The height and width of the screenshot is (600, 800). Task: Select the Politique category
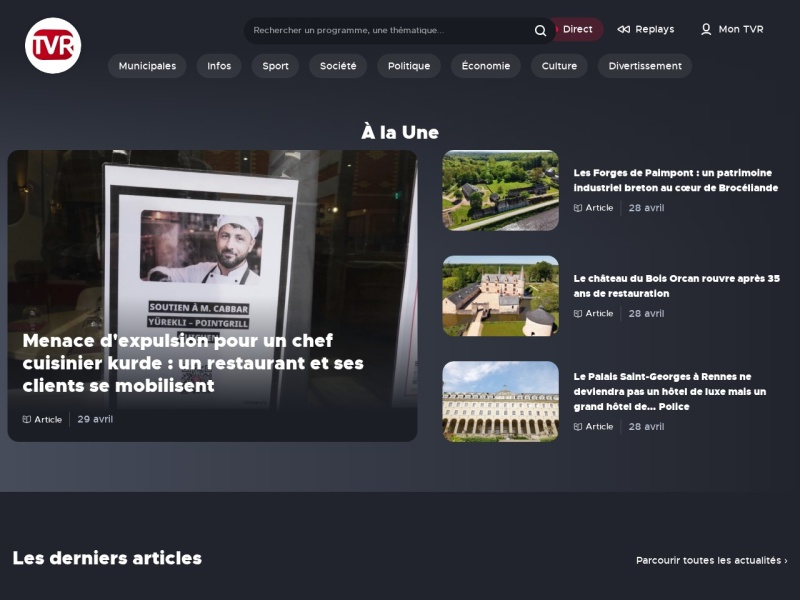(409, 66)
